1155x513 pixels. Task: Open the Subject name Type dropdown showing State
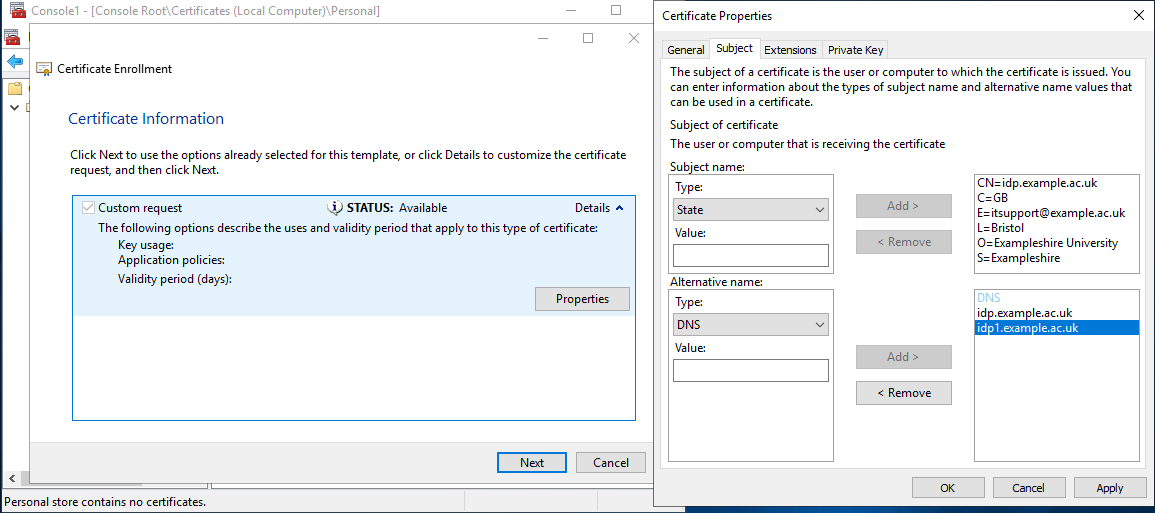(x=751, y=209)
